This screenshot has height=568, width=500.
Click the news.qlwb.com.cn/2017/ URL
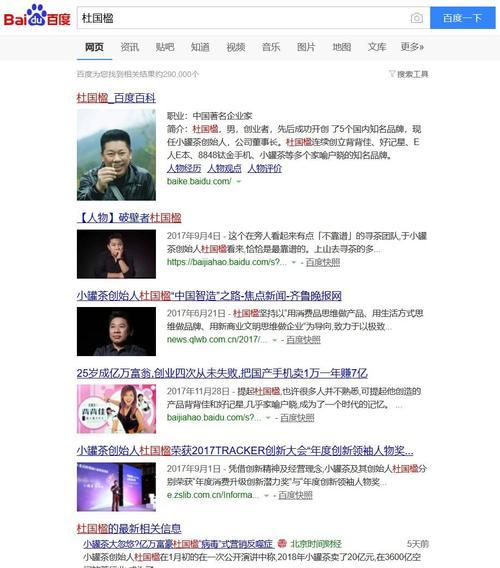pyautogui.click(x=217, y=339)
